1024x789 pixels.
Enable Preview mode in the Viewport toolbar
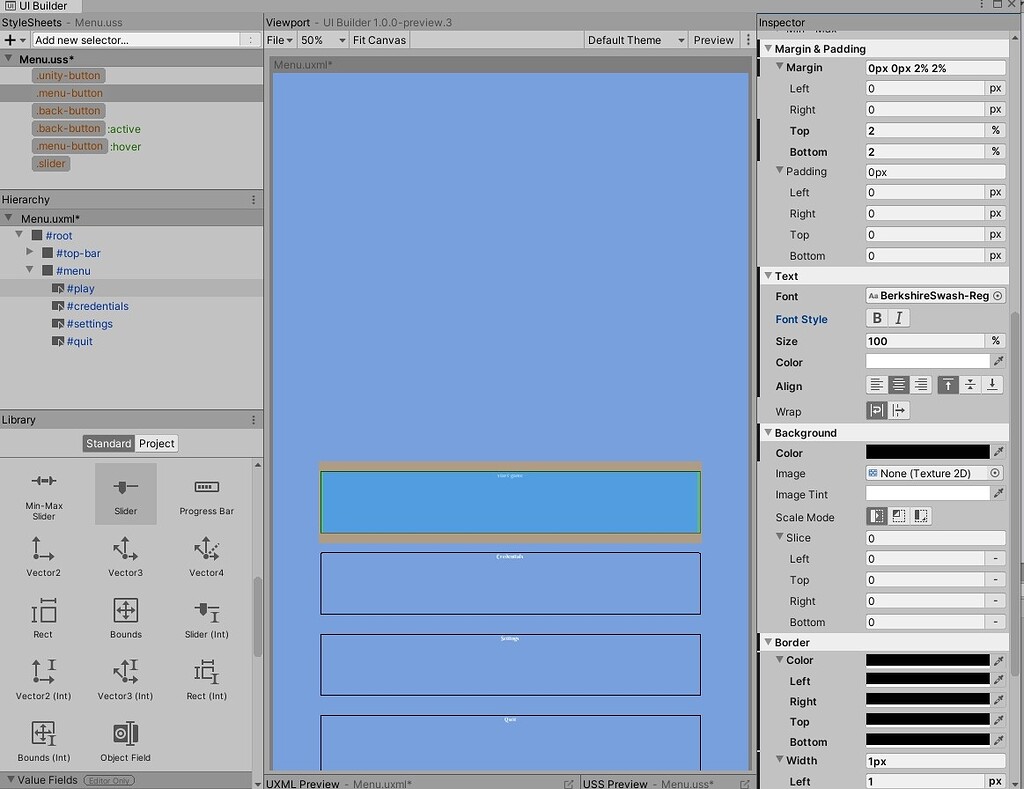point(713,40)
